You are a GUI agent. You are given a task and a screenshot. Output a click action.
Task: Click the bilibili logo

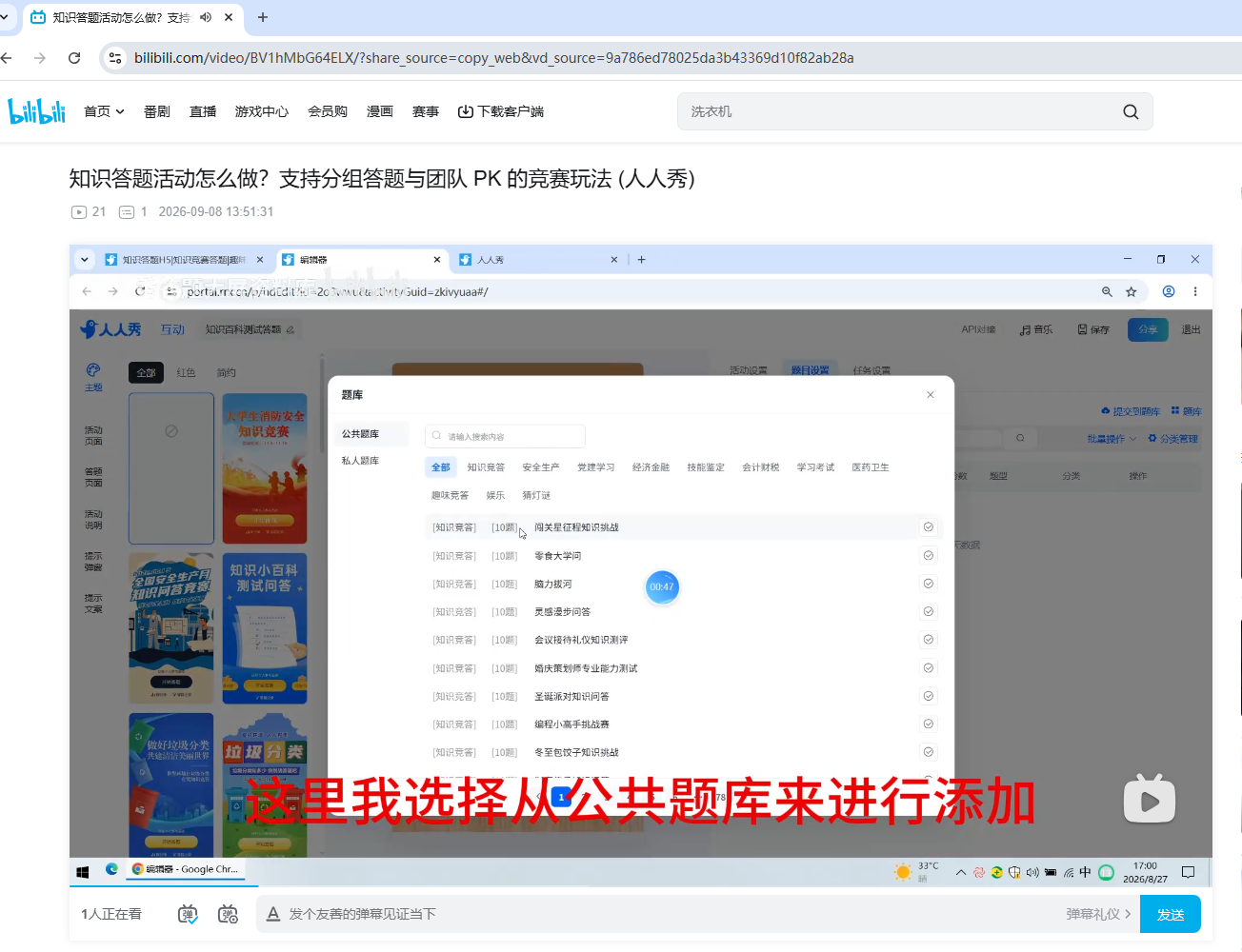click(37, 111)
